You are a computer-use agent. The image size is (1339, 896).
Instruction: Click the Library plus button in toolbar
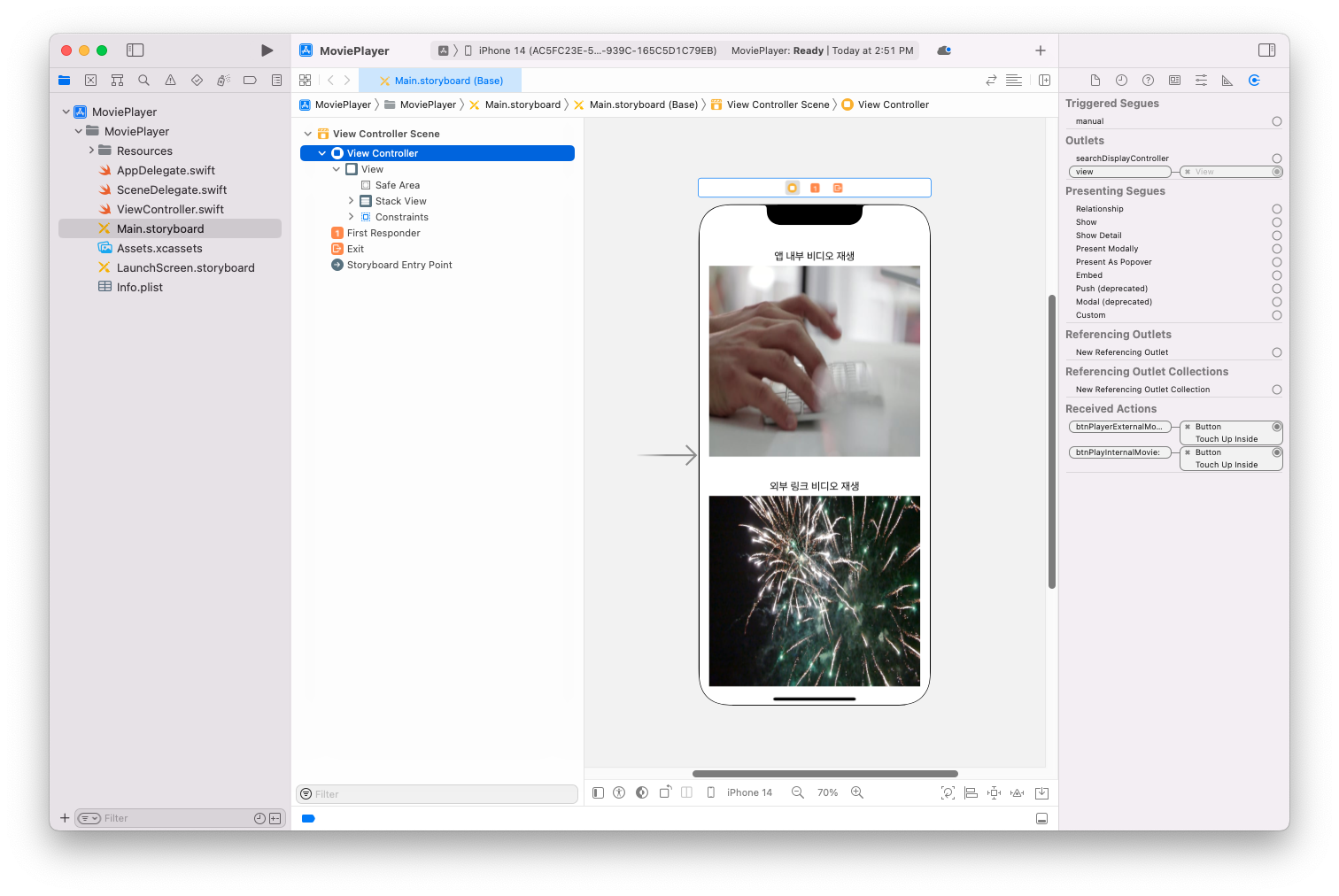pos(1041,50)
